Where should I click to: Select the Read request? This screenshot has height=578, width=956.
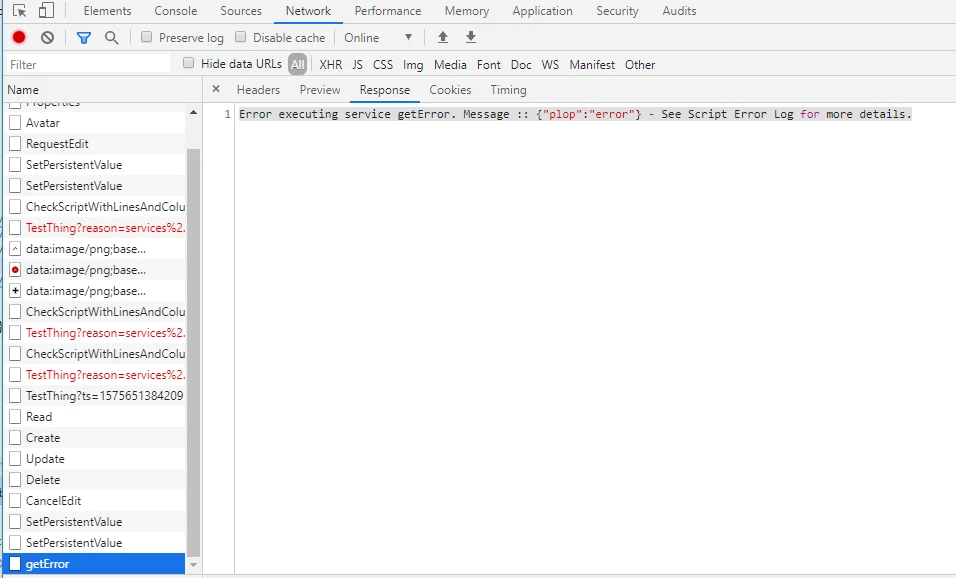coord(95,416)
